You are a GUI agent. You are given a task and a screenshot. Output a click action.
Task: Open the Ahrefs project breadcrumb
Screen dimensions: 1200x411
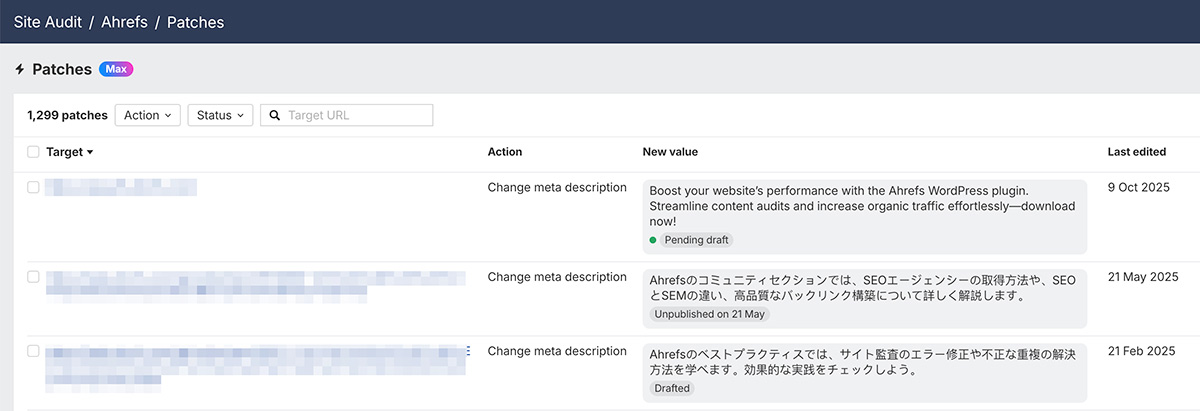click(x=123, y=22)
